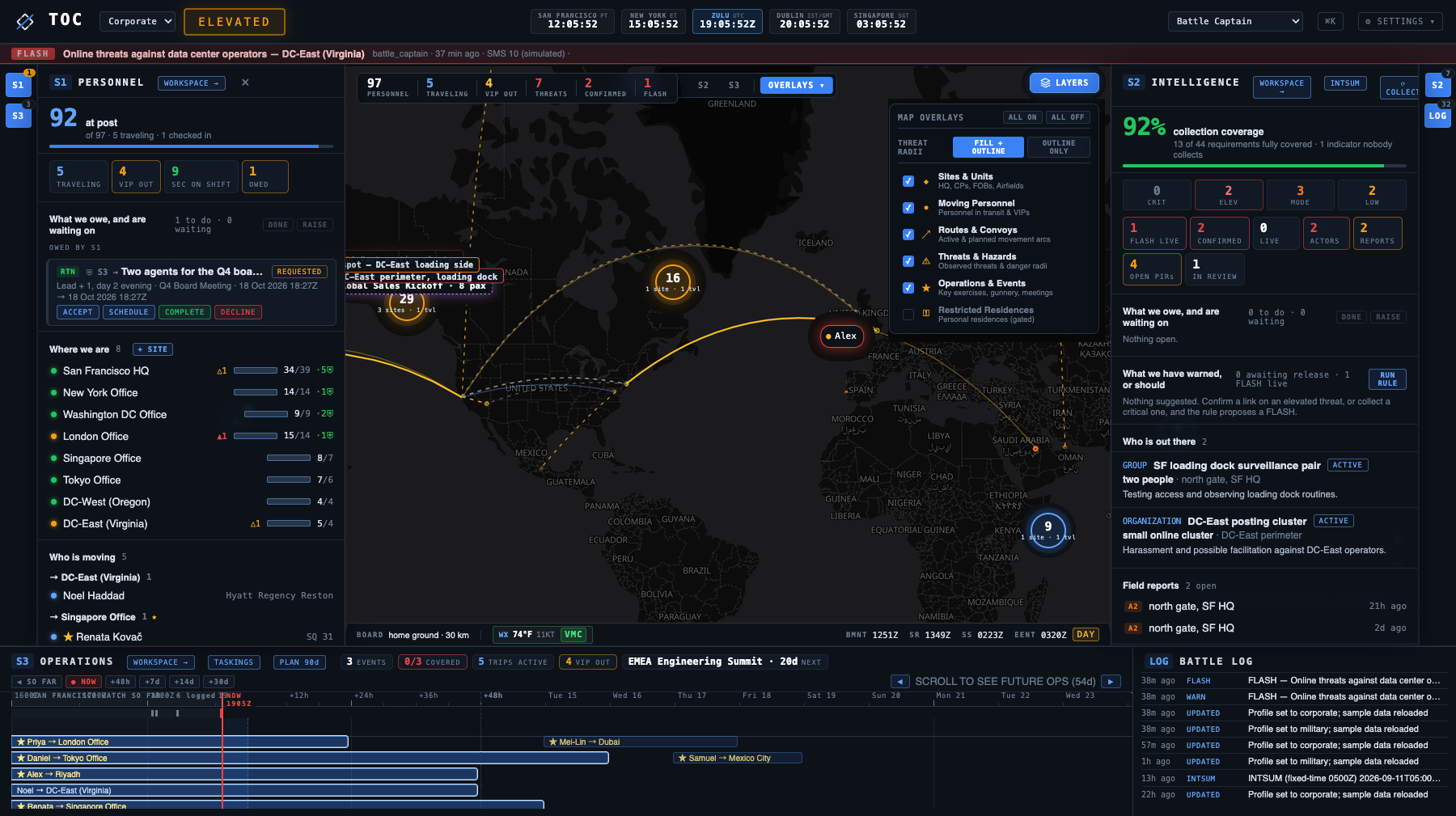Image resolution: width=1456 pixels, height=816 pixels.
Task: Select the +48h timeline range
Action: [x=121, y=682]
